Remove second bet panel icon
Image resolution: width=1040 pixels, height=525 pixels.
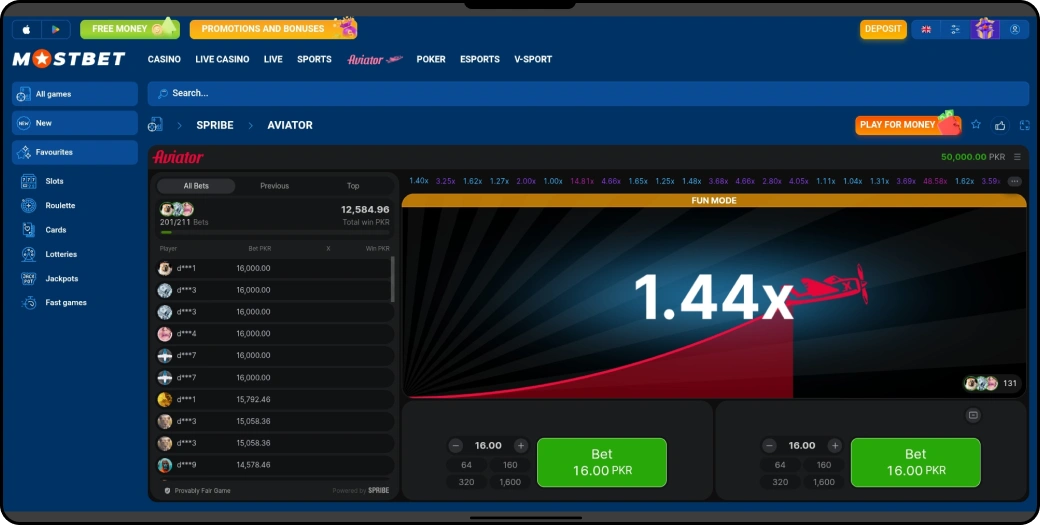(x=973, y=416)
